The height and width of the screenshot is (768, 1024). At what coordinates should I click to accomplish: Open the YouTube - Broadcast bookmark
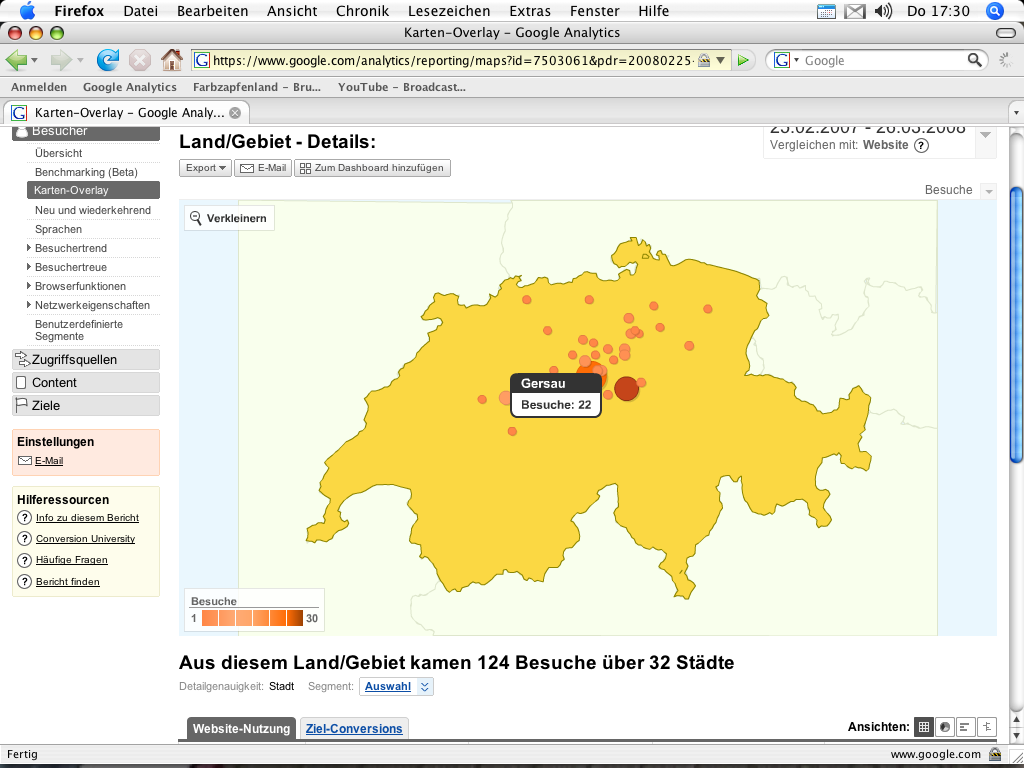tap(402, 87)
